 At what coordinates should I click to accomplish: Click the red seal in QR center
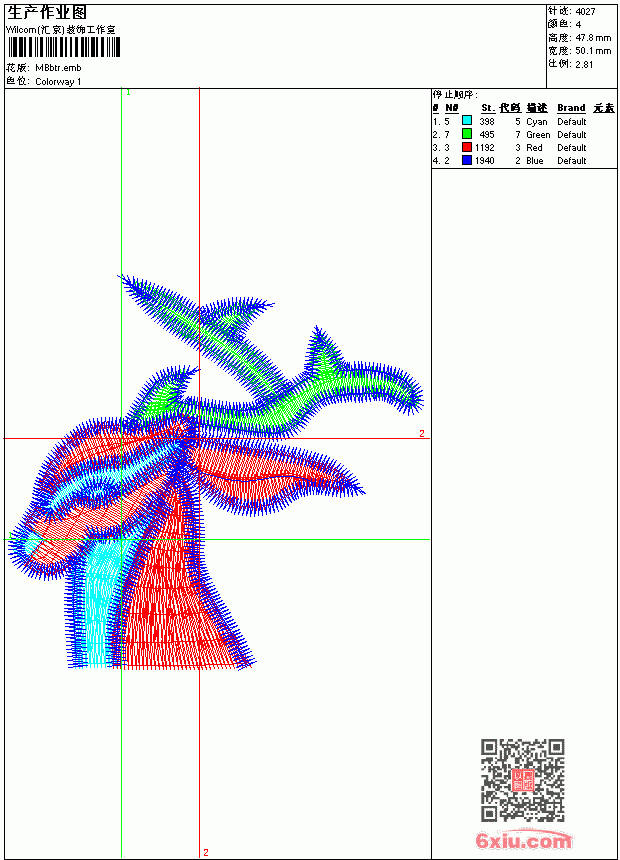(523, 780)
